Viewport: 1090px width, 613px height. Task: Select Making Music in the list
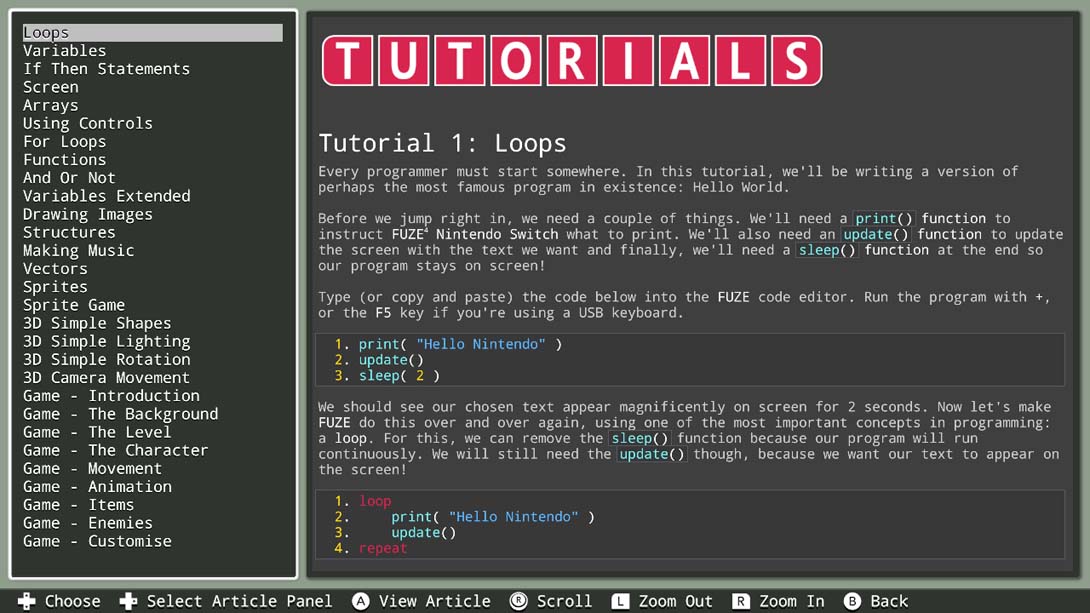(79, 250)
